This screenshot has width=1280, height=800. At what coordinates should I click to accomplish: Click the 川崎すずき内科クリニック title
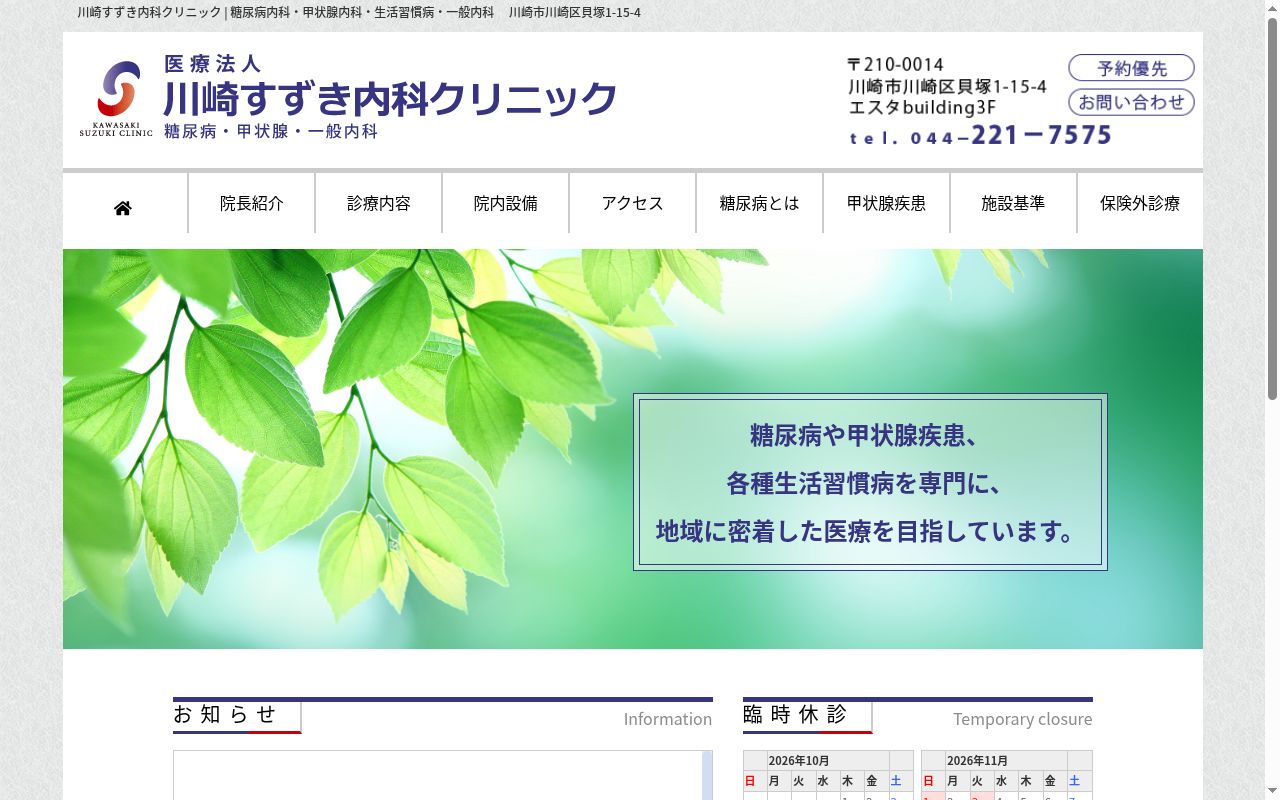(x=390, y=99)
